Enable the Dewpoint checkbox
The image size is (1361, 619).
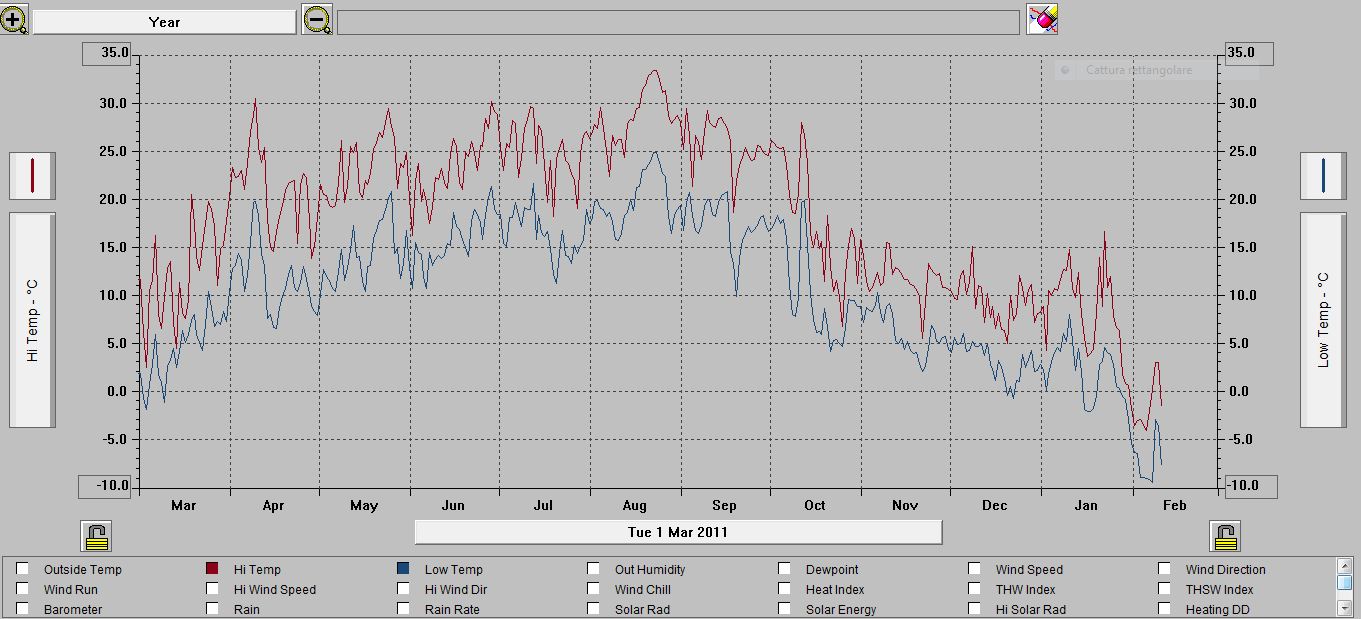(x=785, y=569)
